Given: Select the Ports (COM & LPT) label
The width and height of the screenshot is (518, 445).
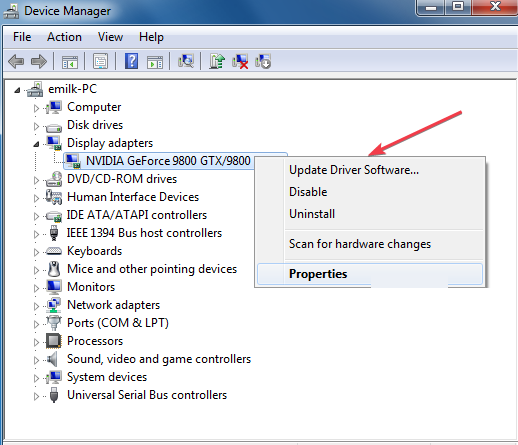Looking at the screenshot, I should 118,323.
